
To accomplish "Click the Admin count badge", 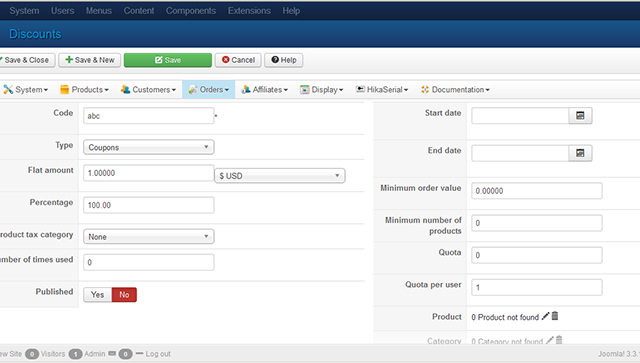I will point(76,354).
